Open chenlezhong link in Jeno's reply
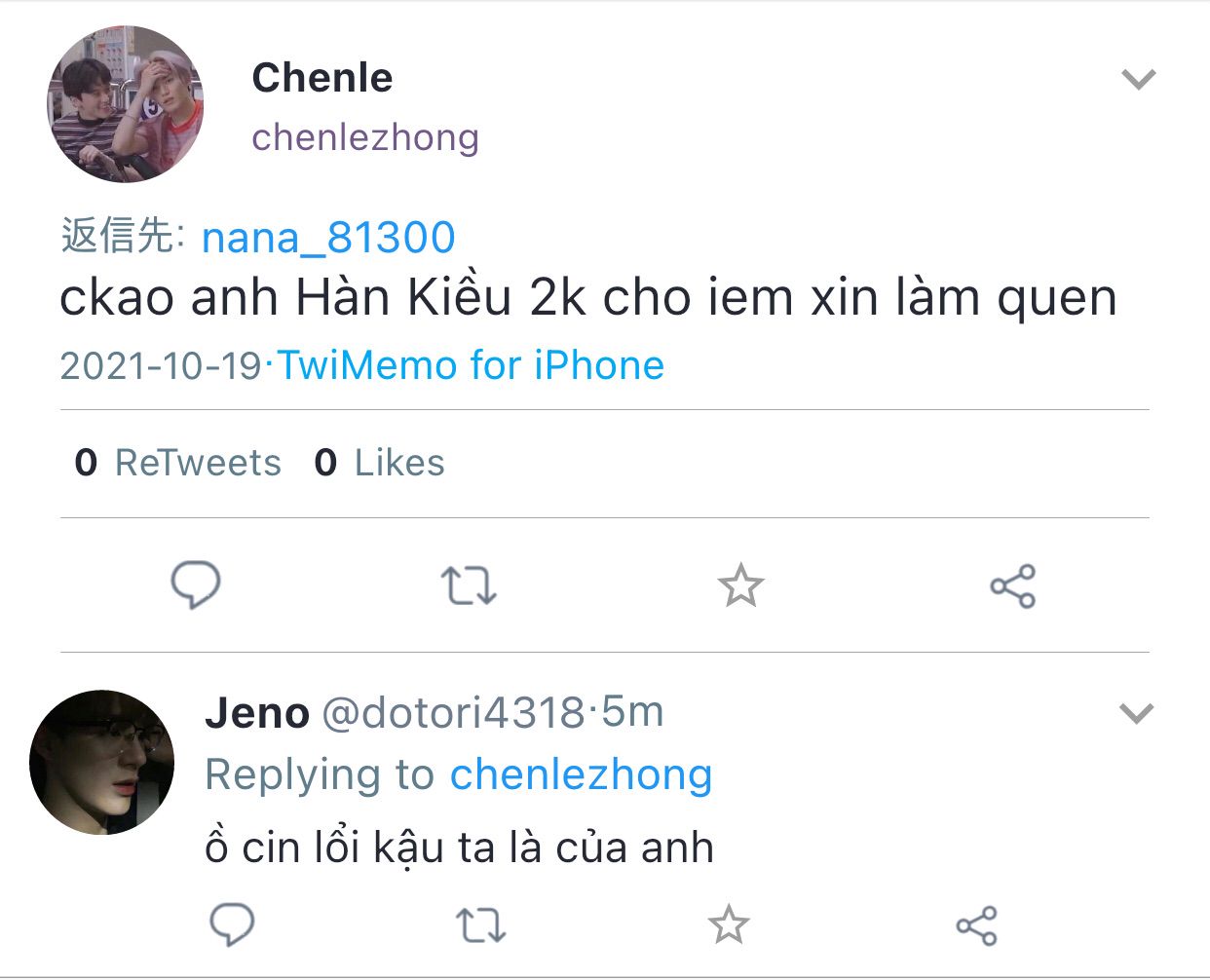The height and width of the screenshot is (980, 1210). click(x=581, y=774)
